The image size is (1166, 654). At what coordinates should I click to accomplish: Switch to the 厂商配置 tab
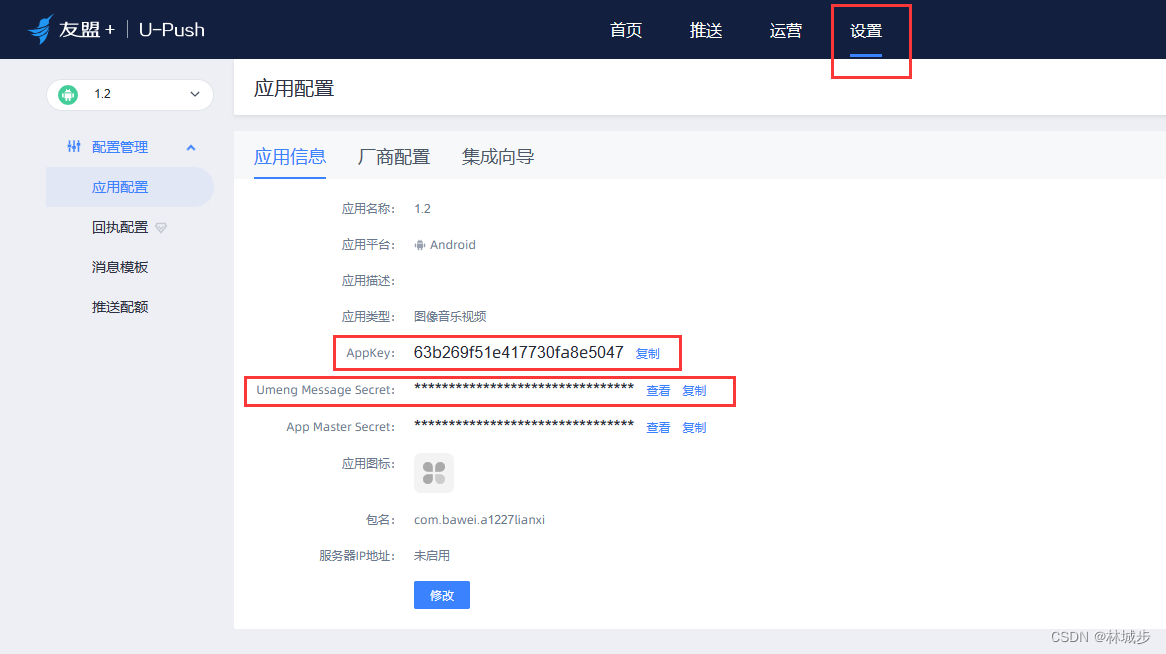394,156
